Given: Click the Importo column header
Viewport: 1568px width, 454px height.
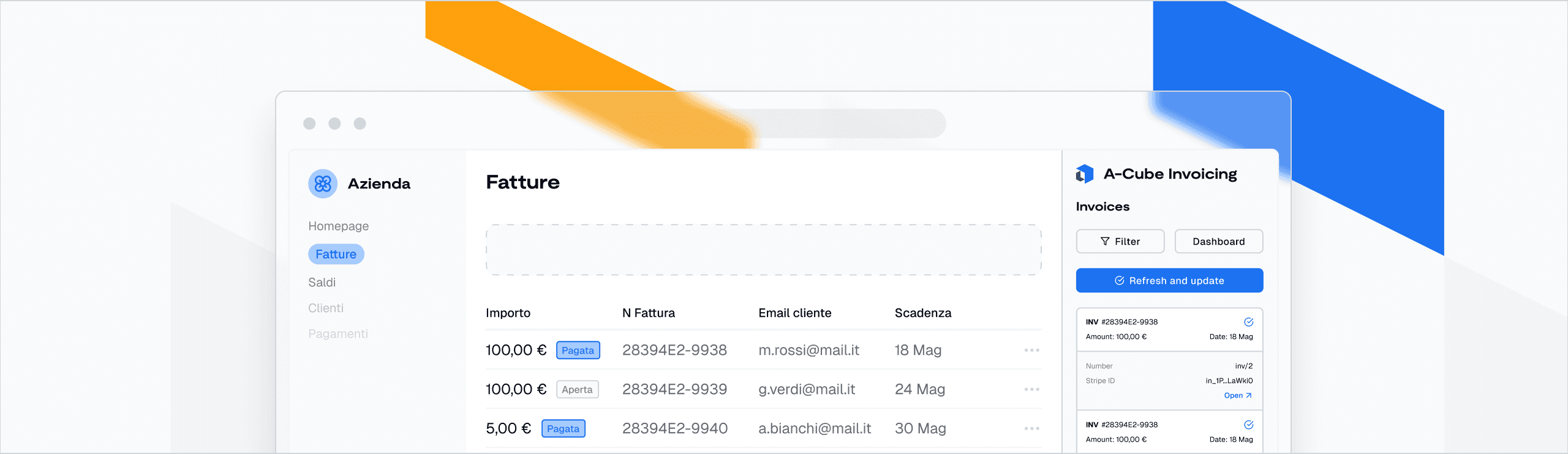Looking at the screenshot, I should (x=508, y=313).
